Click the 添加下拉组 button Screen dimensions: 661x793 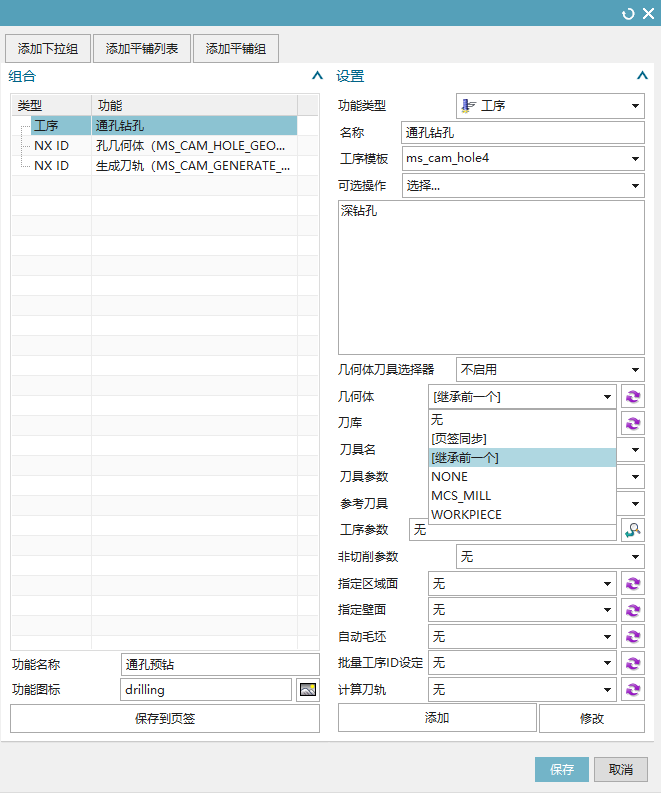48,49
